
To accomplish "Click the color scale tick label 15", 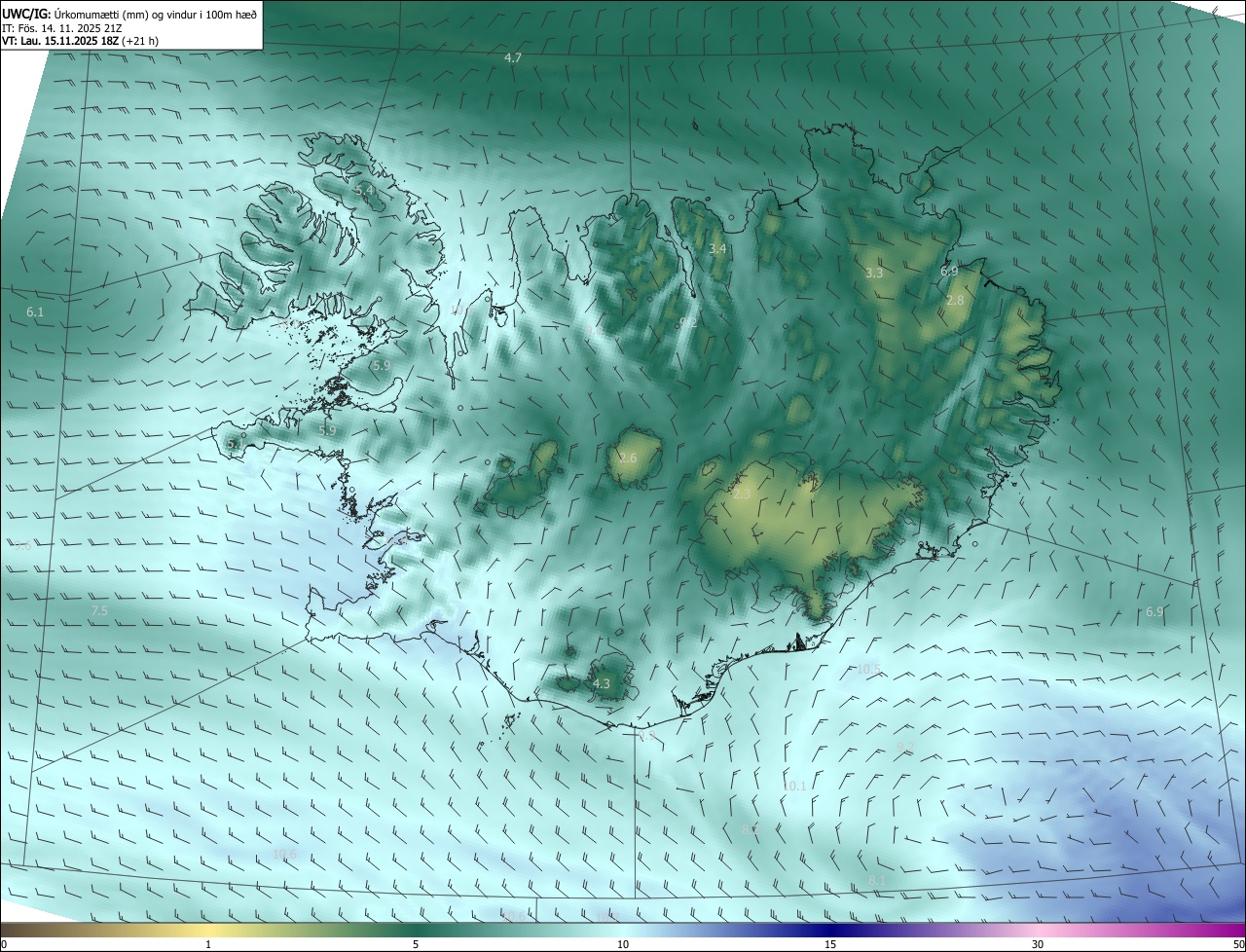I will coord(830,944).
